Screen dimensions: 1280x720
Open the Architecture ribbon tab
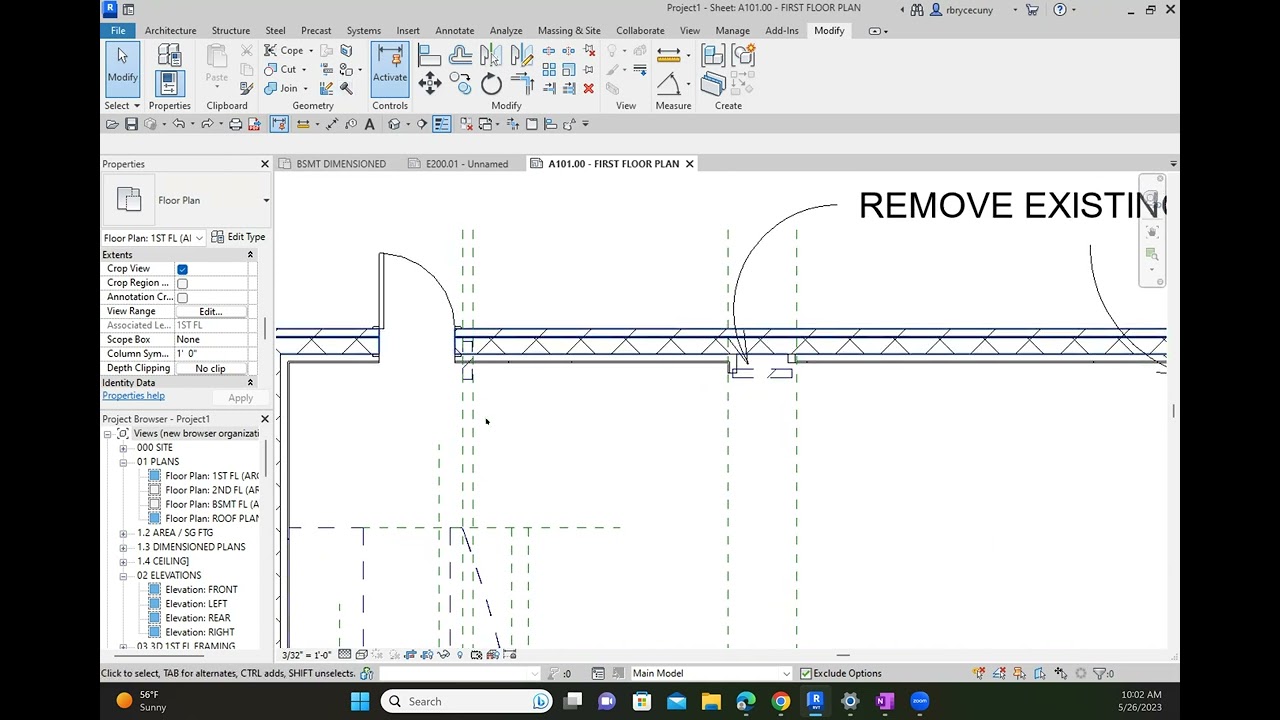tap(170, 31)
